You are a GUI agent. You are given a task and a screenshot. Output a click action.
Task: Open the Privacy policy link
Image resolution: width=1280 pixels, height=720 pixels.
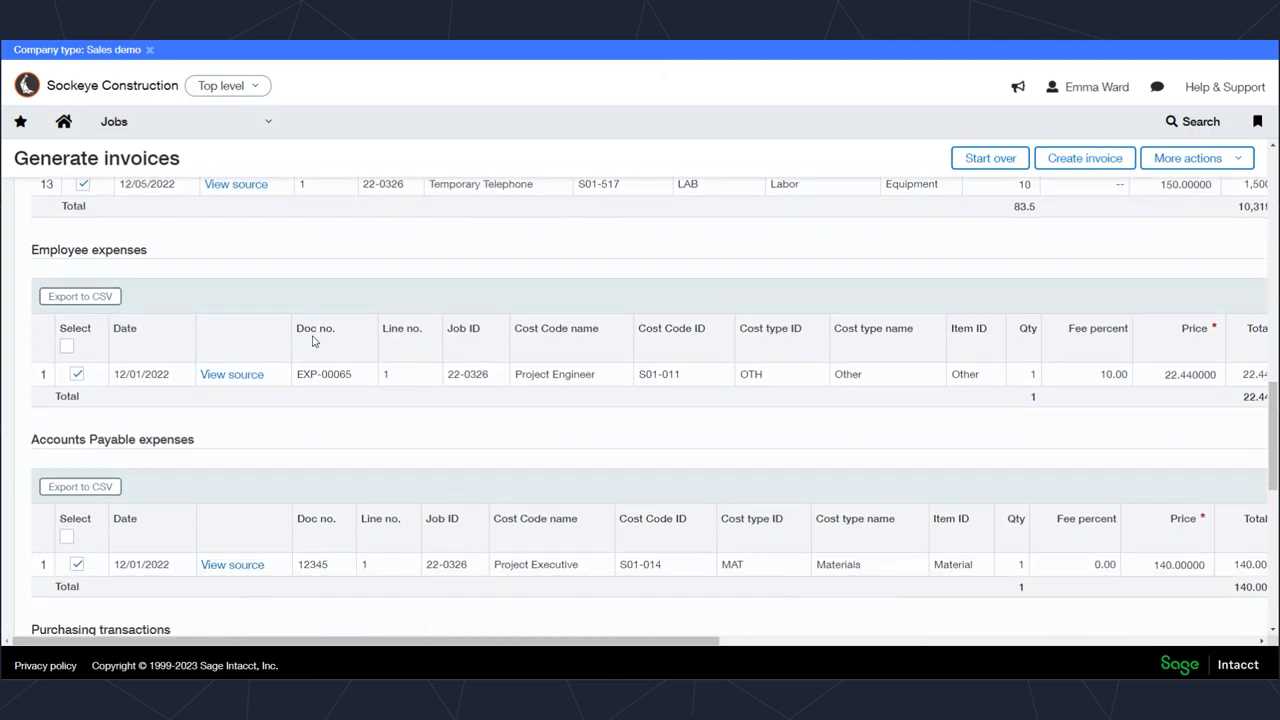click(x=45, y=666)
